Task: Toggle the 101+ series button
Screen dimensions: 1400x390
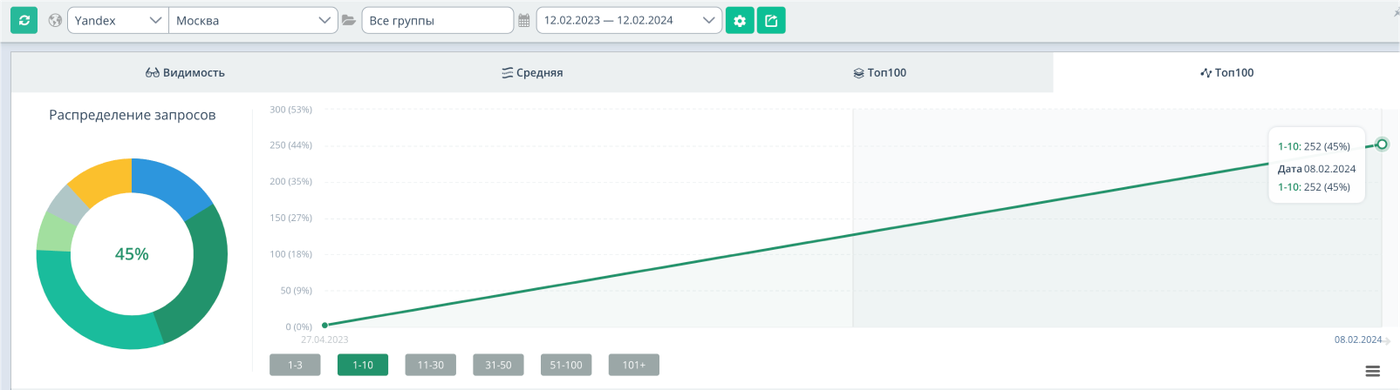Action: pyautogui.click(x=634, y=365)
